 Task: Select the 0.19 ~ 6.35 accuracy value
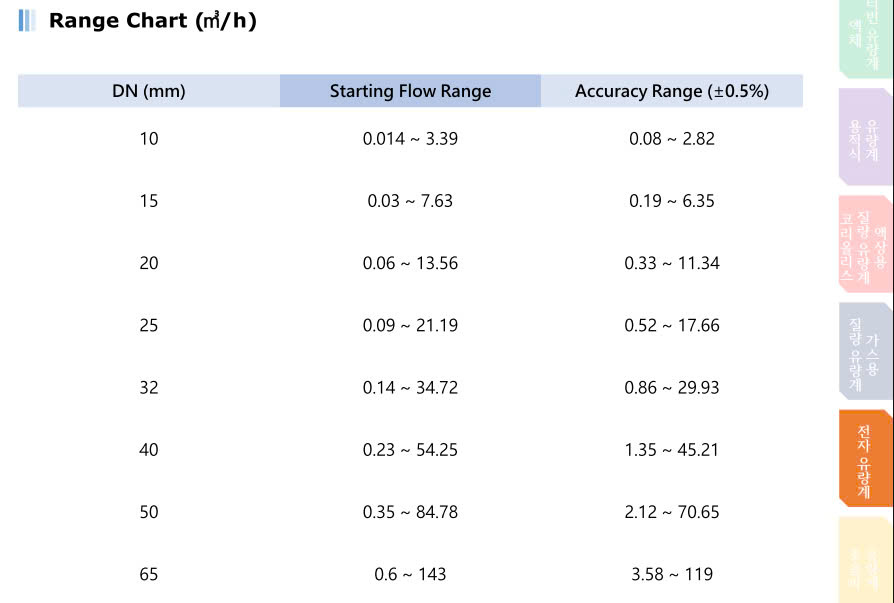(x=672, y=201)
